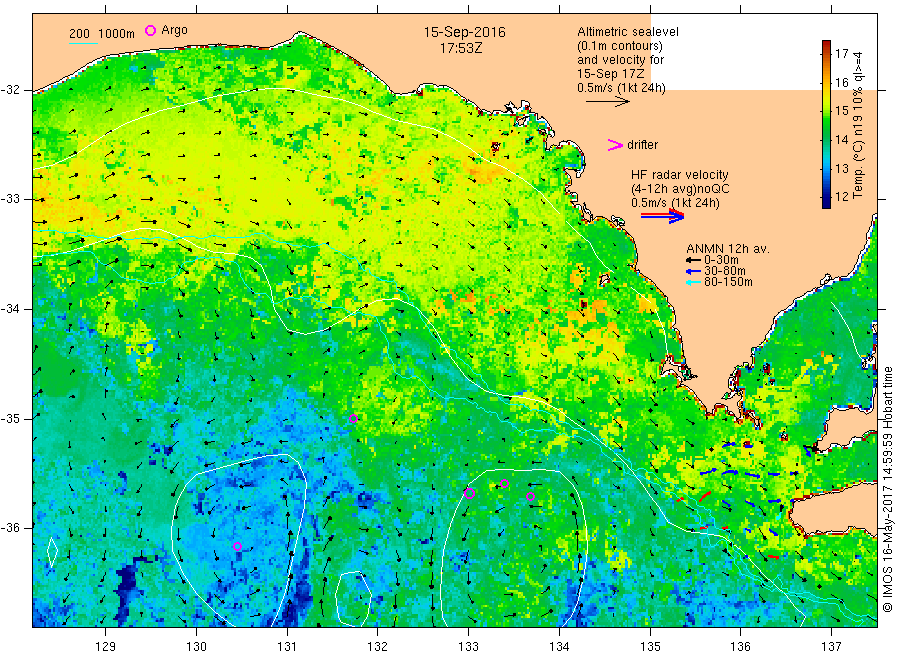Image resolution: width=900 pixels, height=660 pixels.
Task: Click the dark blue colorbar end near 12
Action: point(827,200)
